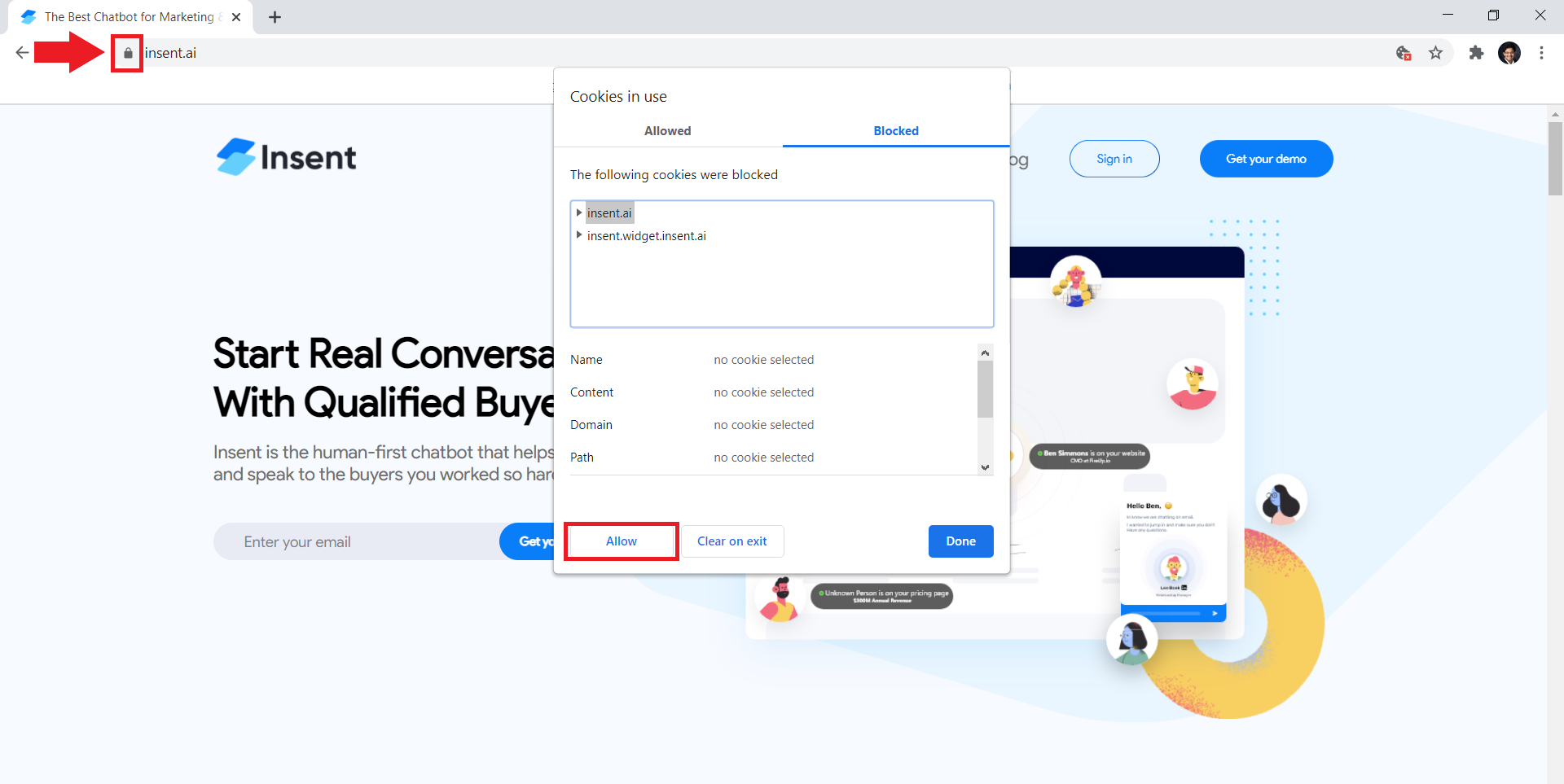Click the Domain row label
1564x784 pixels.
pyautogui.click(x=591, y=425)
